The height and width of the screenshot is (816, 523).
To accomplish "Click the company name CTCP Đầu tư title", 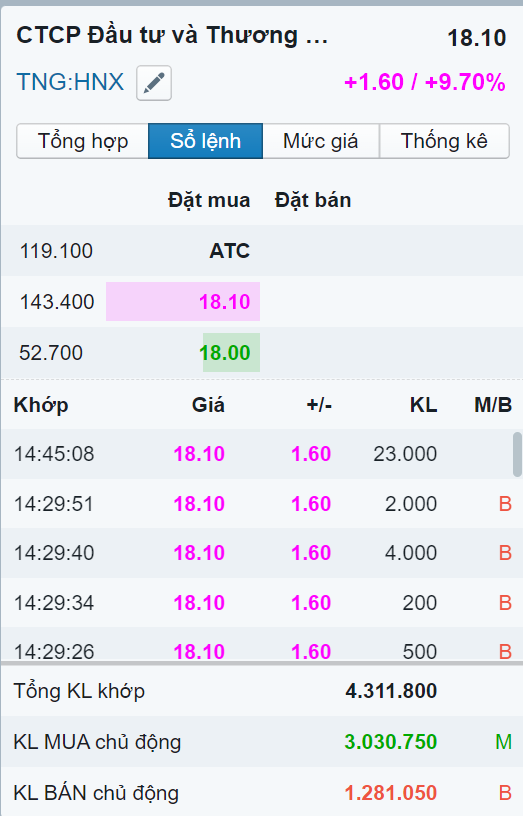I will [x=172, y=35].
